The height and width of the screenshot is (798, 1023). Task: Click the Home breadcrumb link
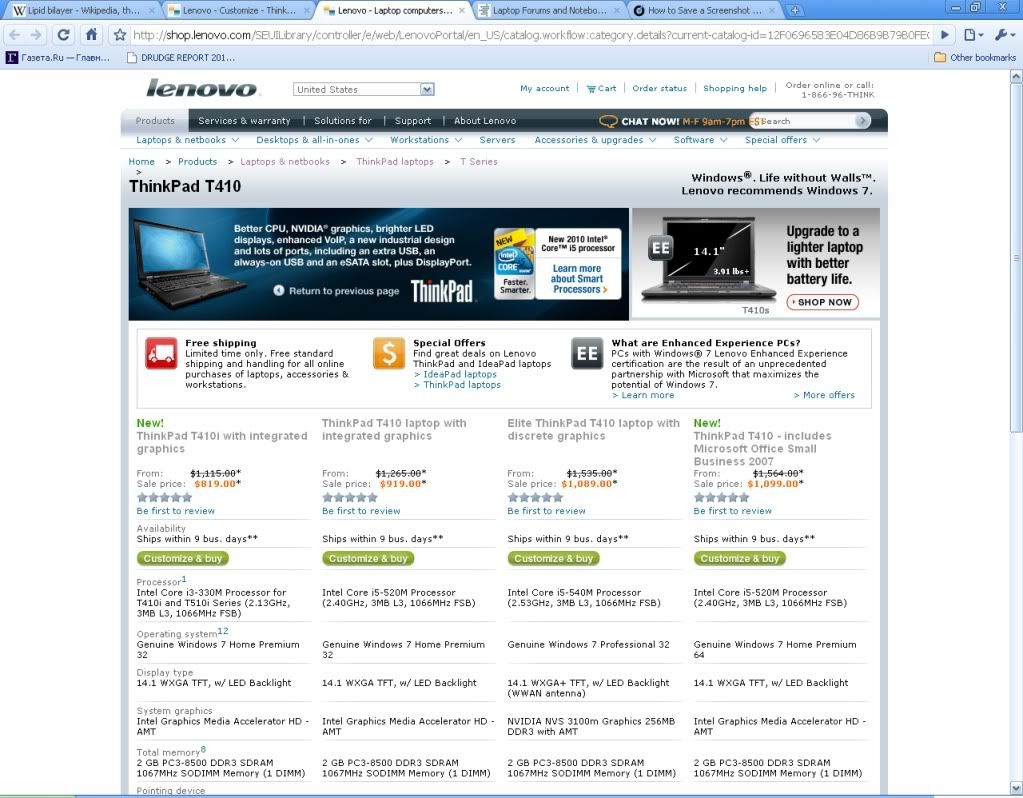tap(142, 162)
